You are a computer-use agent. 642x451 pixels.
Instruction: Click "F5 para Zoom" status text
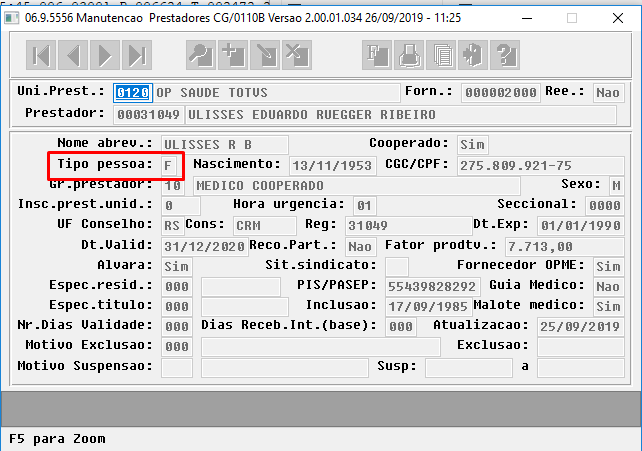tap(57, 439)
